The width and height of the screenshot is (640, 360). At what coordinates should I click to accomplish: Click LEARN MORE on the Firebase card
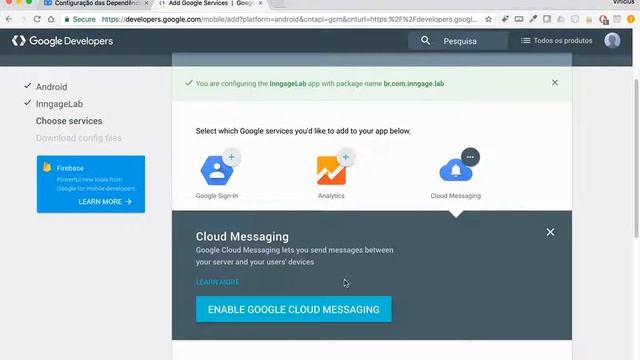coord(105,202)
